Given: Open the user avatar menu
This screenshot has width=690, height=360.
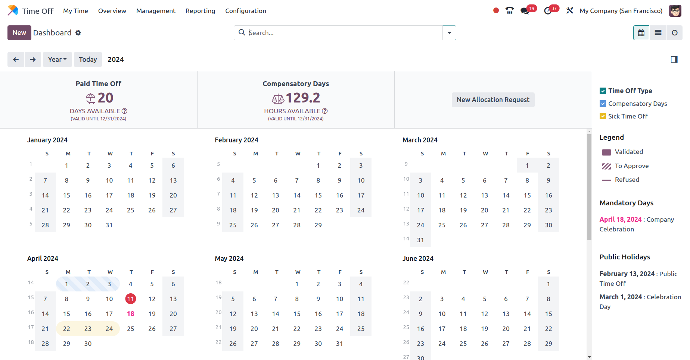Looking at the screenshot, I should click(675, 11).
